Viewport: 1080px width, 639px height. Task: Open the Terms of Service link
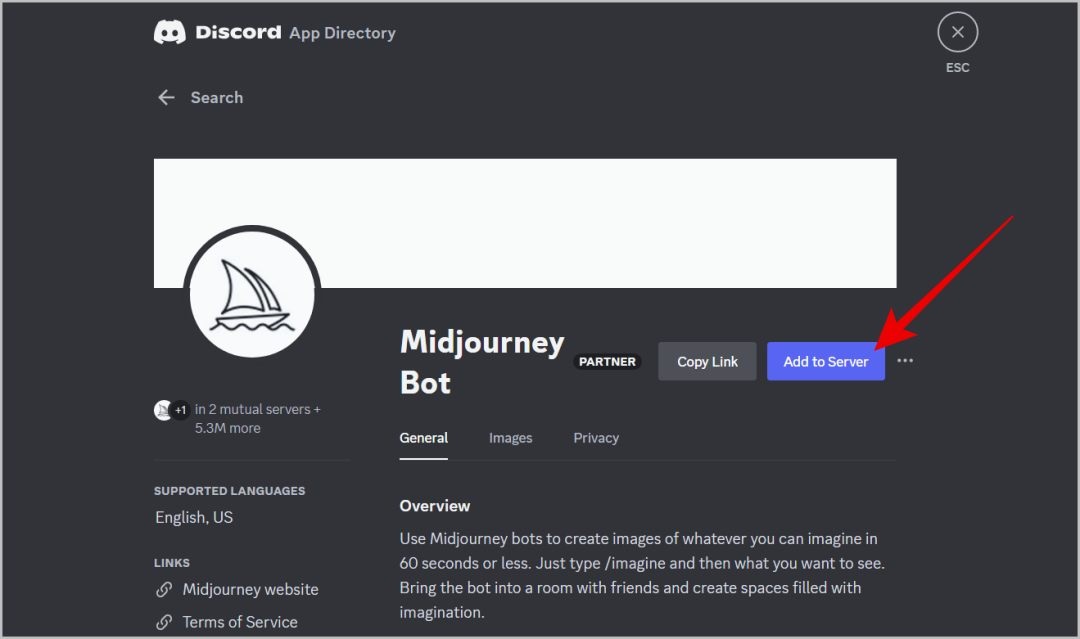pyautogui.click(x=239, y=621)
